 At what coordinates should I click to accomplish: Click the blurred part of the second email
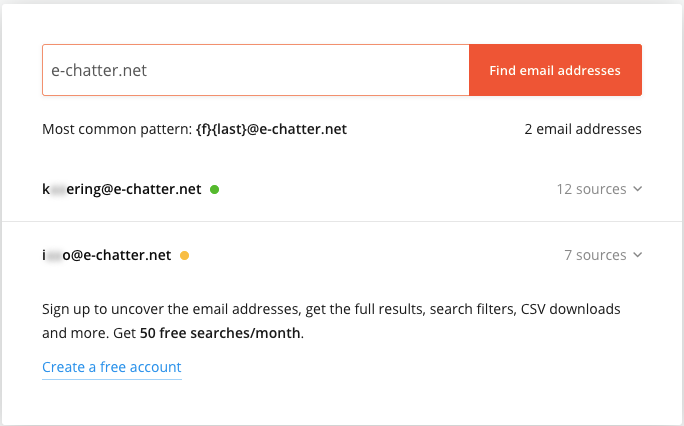54,256
